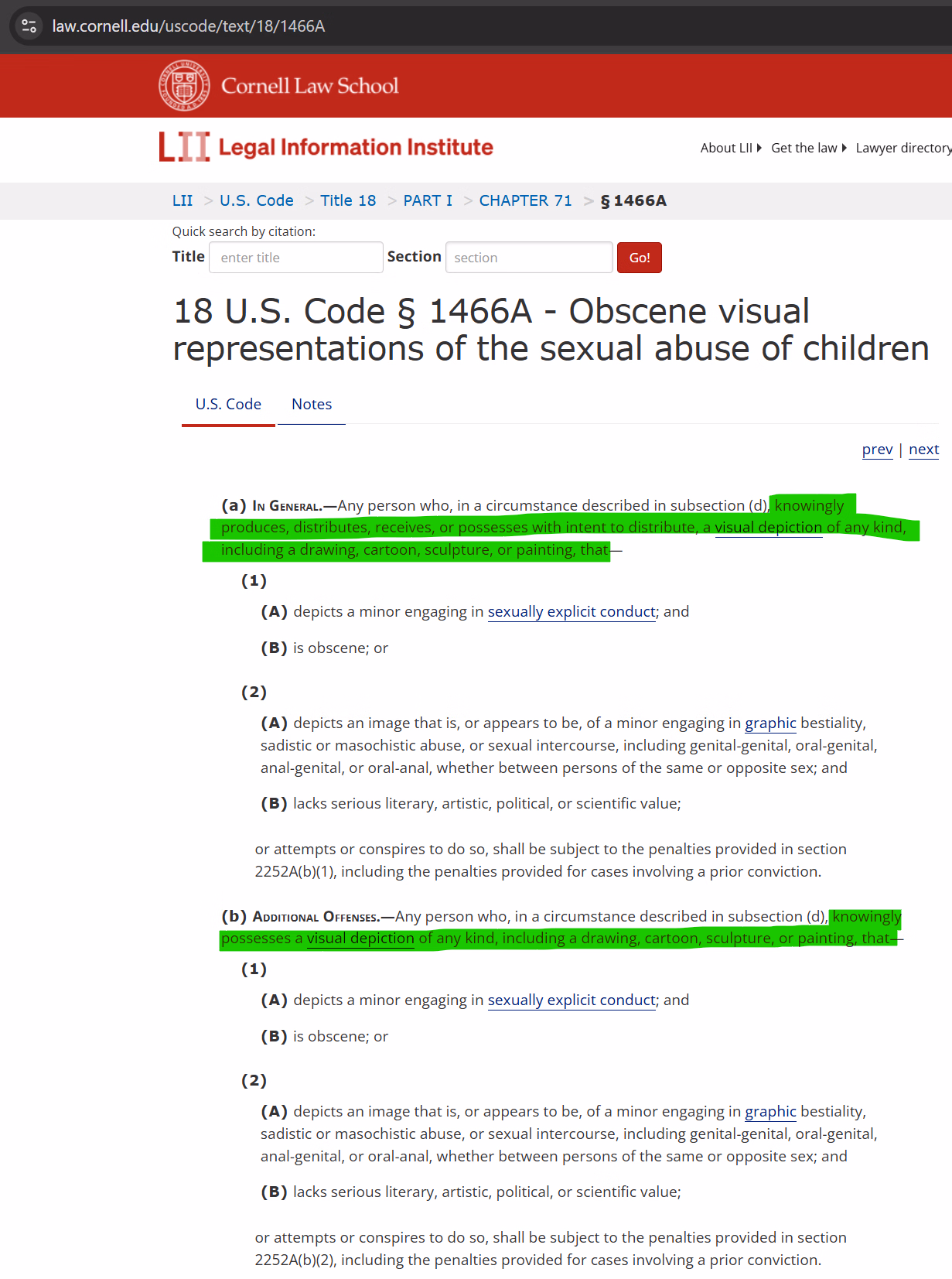Switch to the Notes tab
The width and height of the screenshot is (952, 1279).
tap(312, 404)
